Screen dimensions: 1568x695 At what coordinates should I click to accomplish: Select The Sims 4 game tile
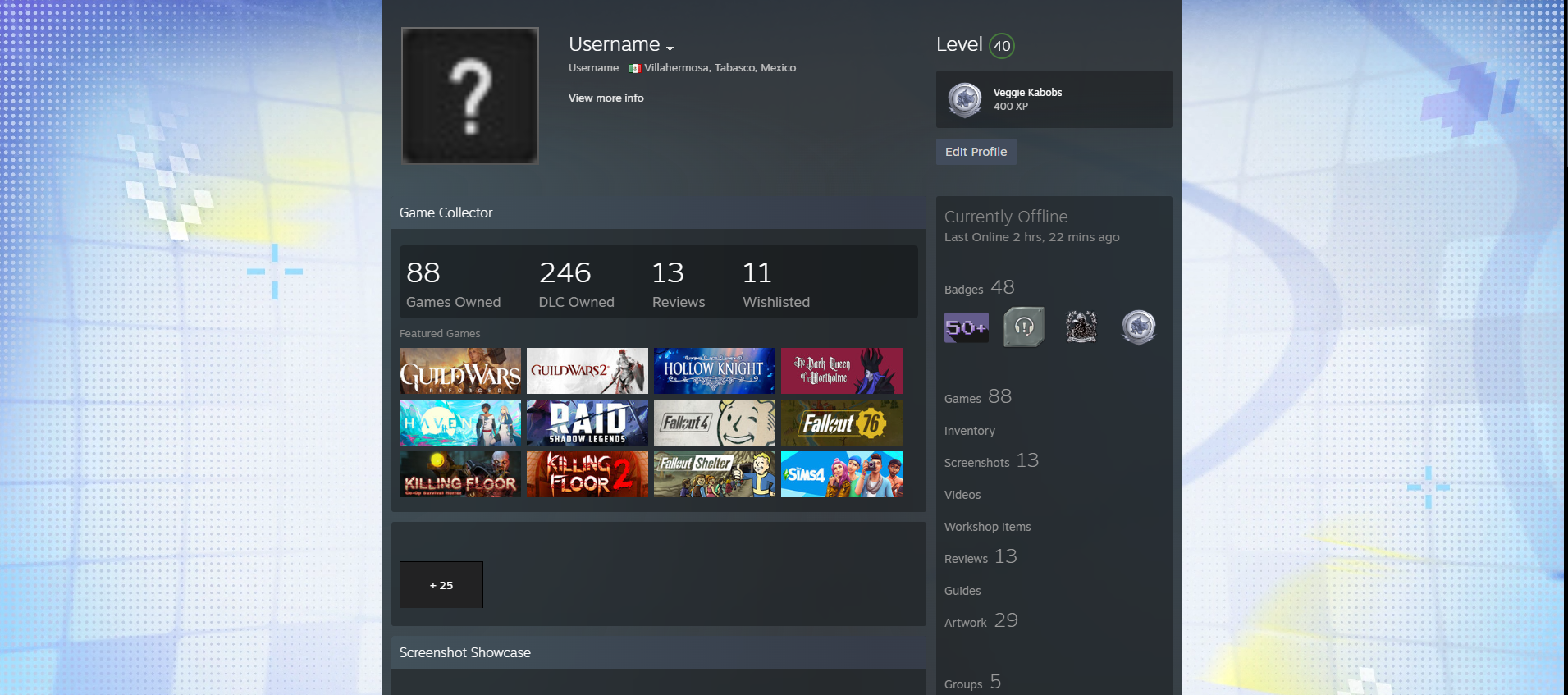click(x=842, y=474)
